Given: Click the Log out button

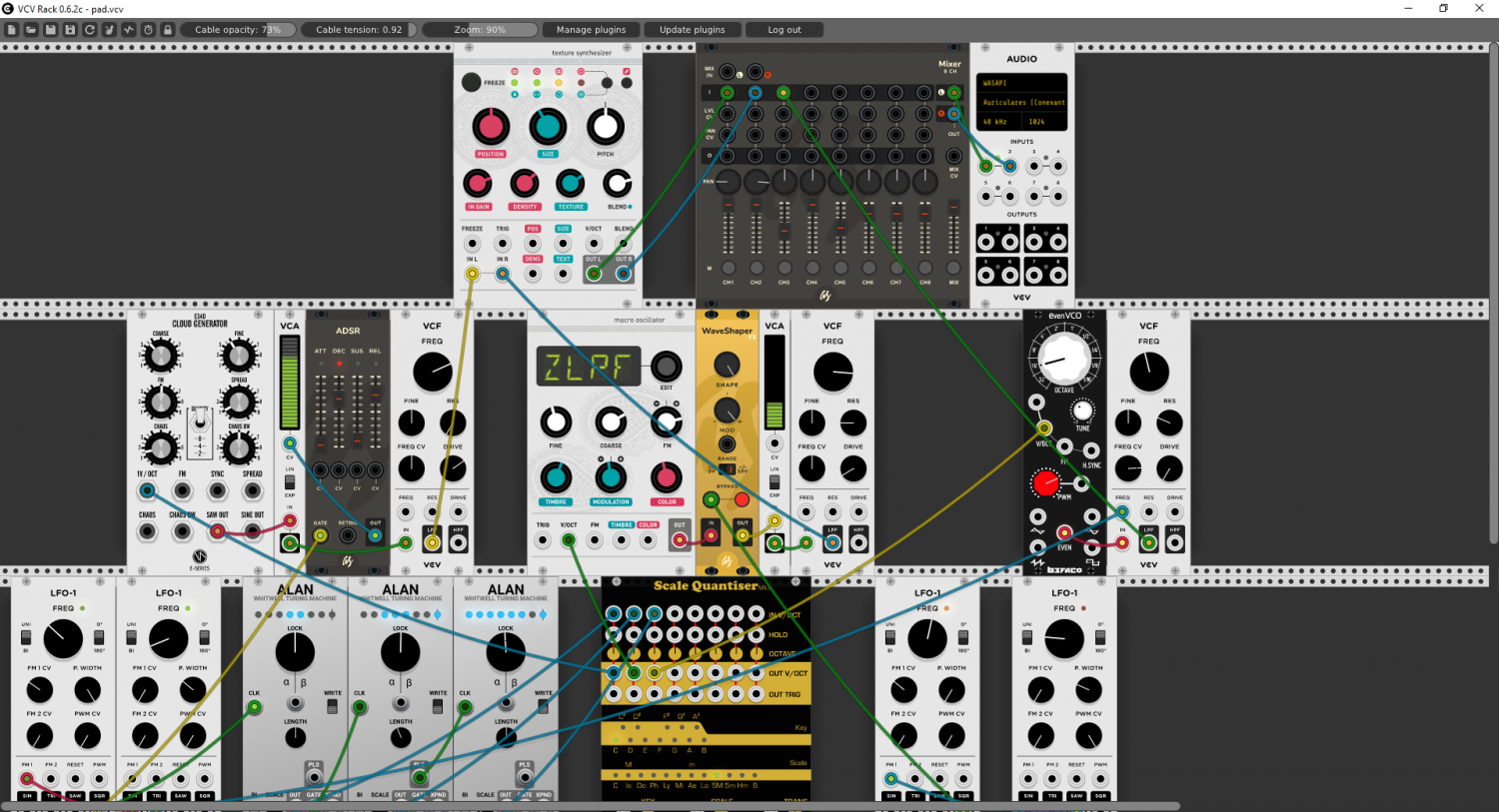Looking at the screenshot, I should coord(784,30).
